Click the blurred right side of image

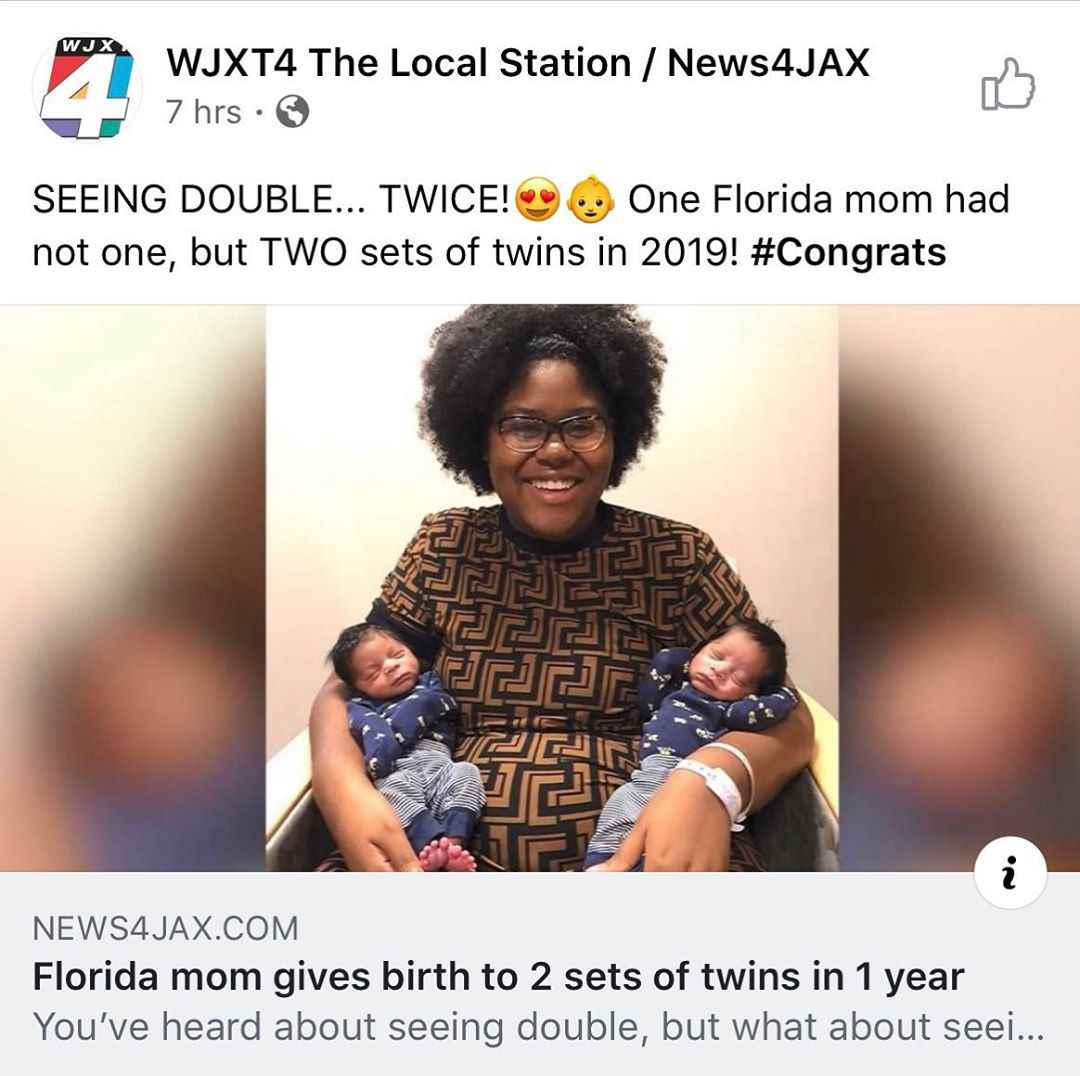[959, 588]
